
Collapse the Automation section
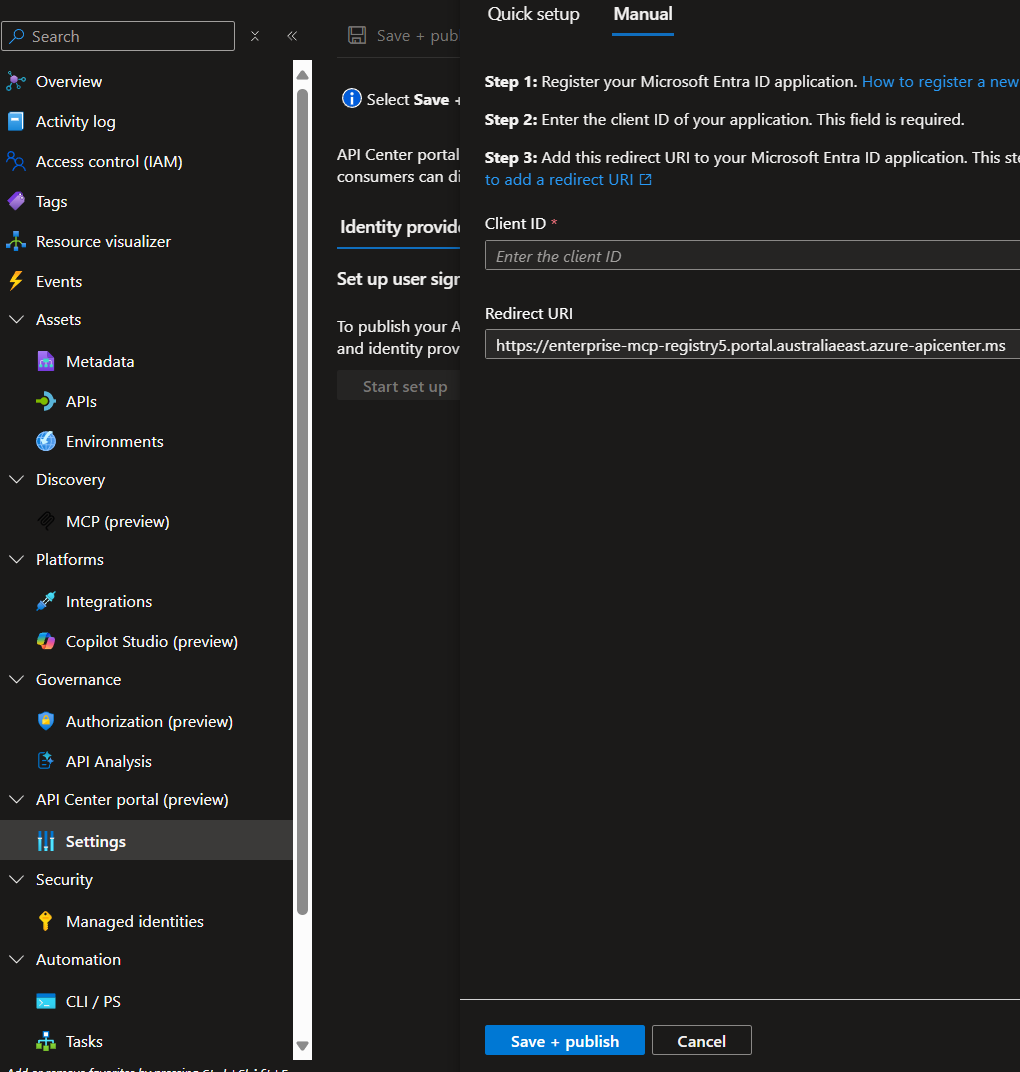[x=15, y=959]
